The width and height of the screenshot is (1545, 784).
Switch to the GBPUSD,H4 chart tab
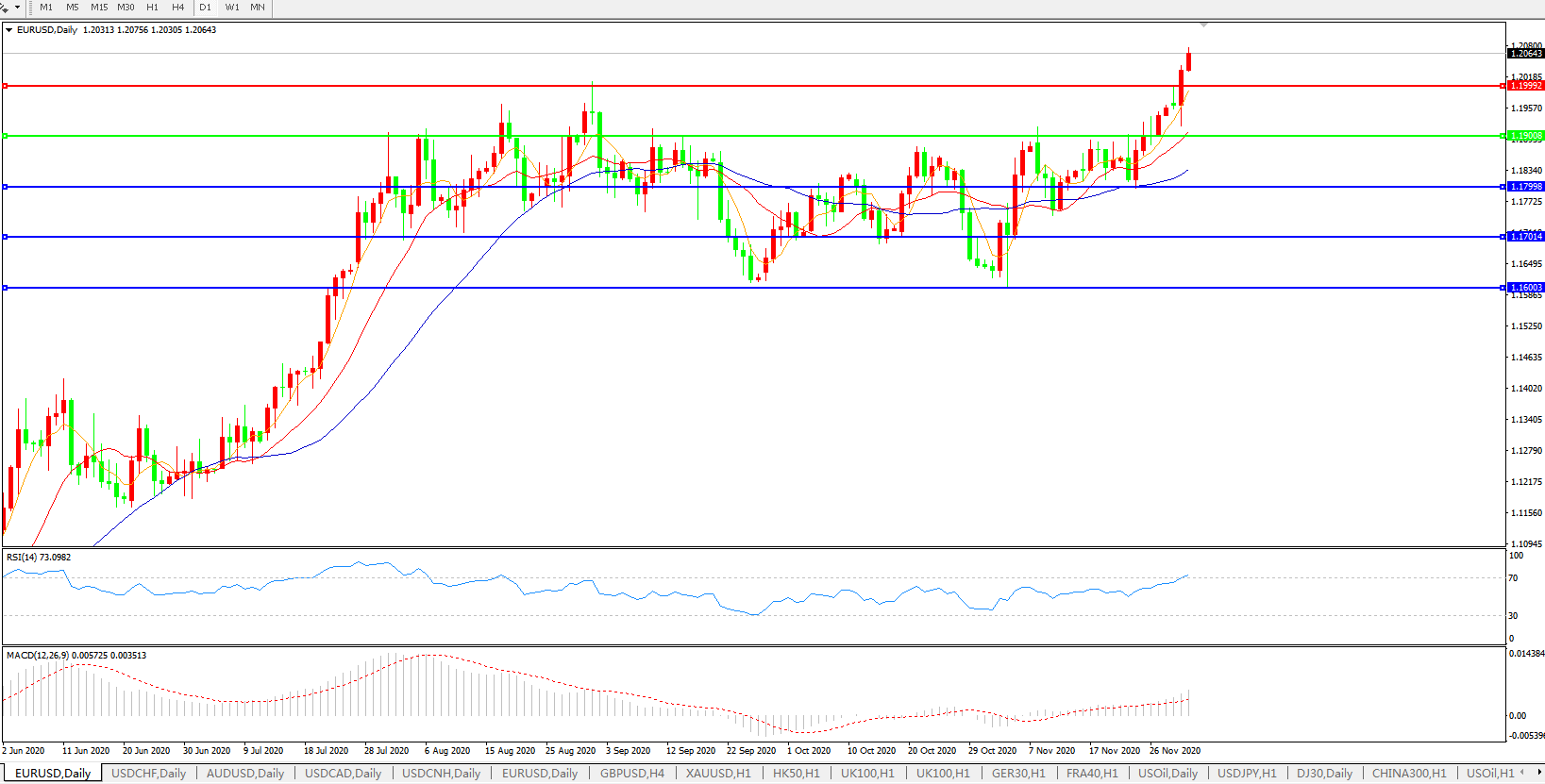632,774
